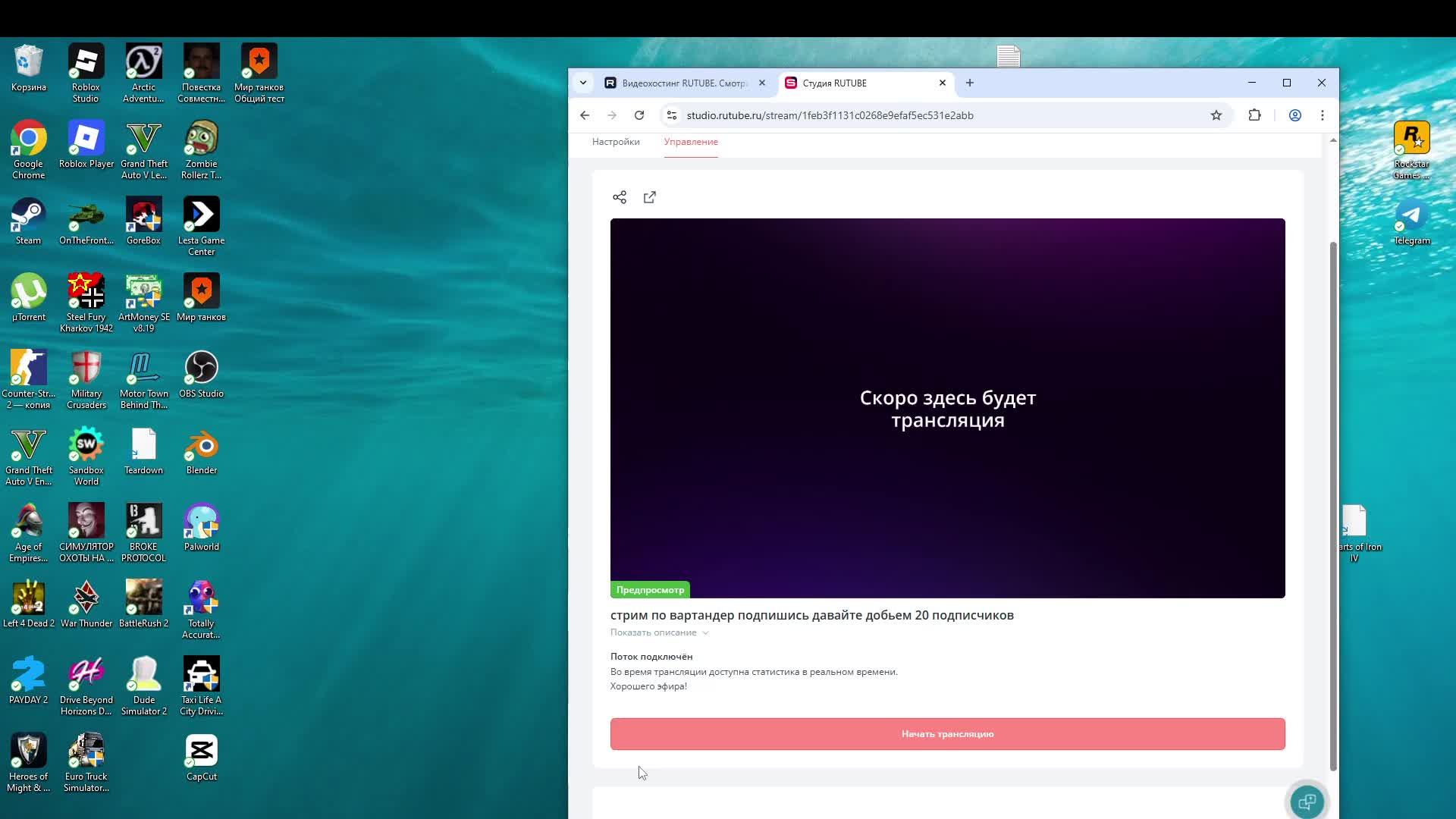Select the OBS Studio desktop icon

pyautogui.click(x=201, y=375)
